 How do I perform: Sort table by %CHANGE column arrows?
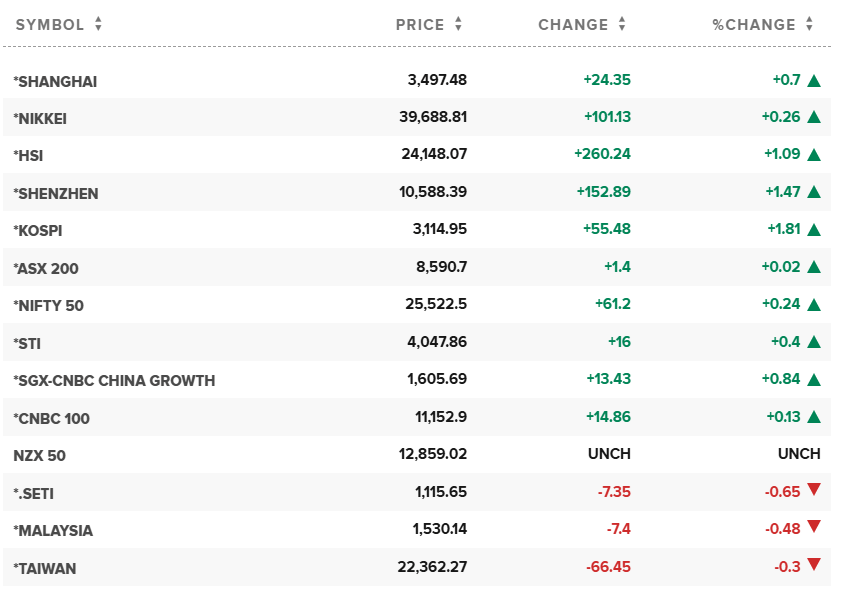click(x=810, y=25)
